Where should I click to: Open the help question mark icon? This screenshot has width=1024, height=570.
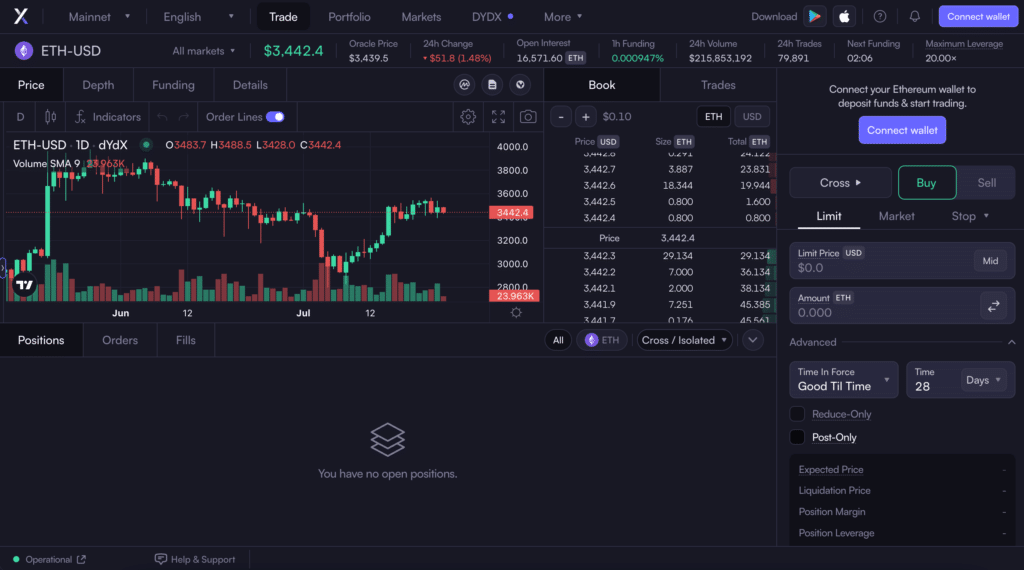pyautogui.click(x=880, y=16)
